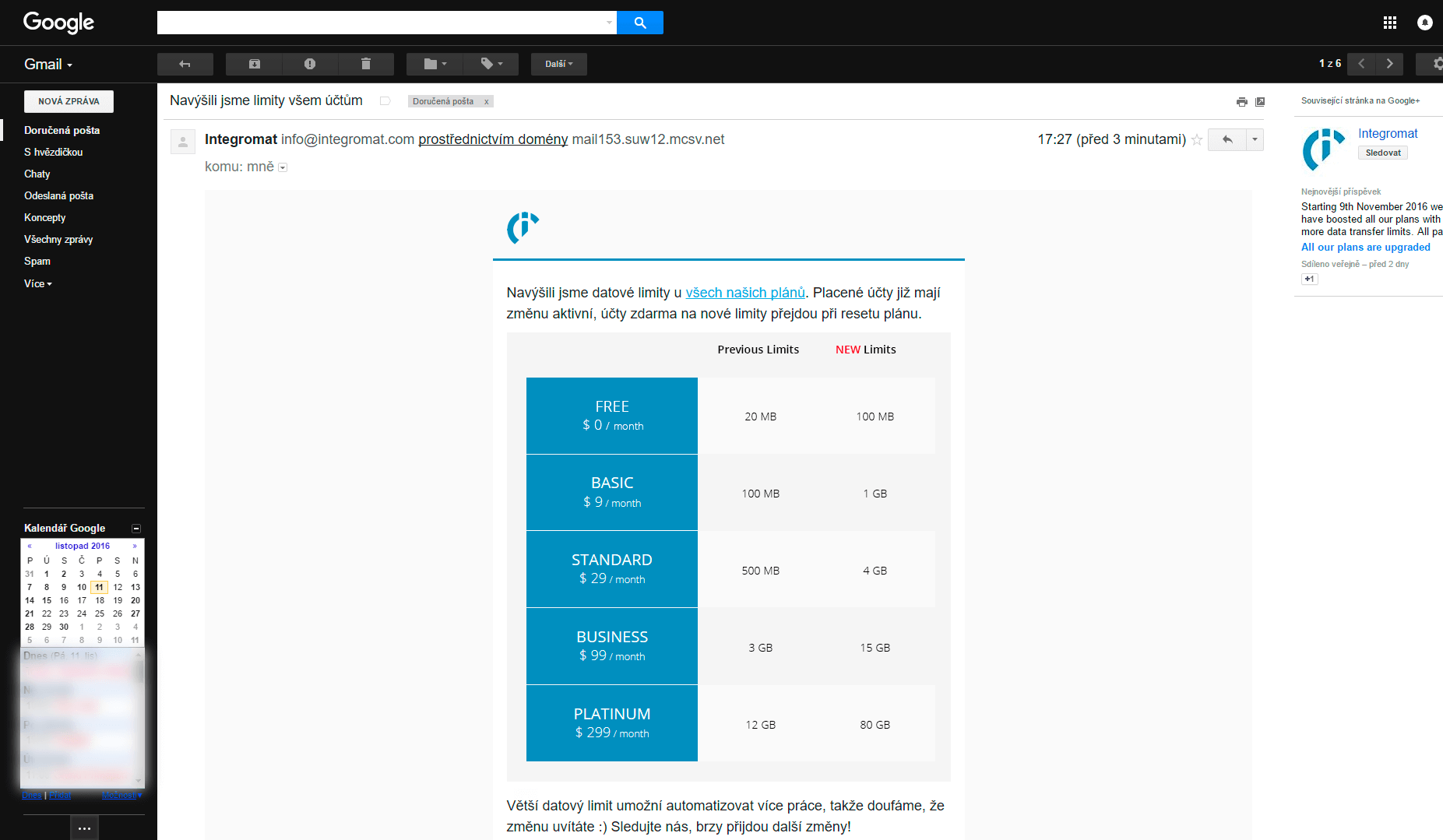Star the Integromat message
Screen dimensions: 1443x840
click(1197, 140)
